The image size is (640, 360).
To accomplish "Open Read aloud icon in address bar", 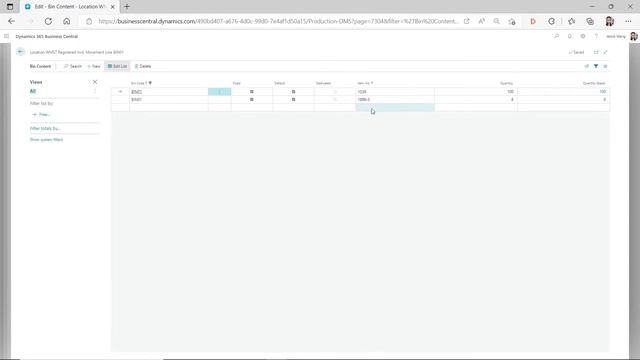I will (482, 21).
